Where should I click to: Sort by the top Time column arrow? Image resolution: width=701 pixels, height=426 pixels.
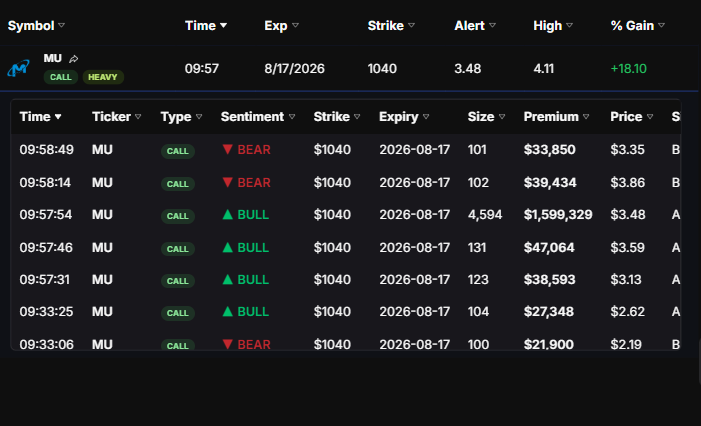(x=223, y=25)
